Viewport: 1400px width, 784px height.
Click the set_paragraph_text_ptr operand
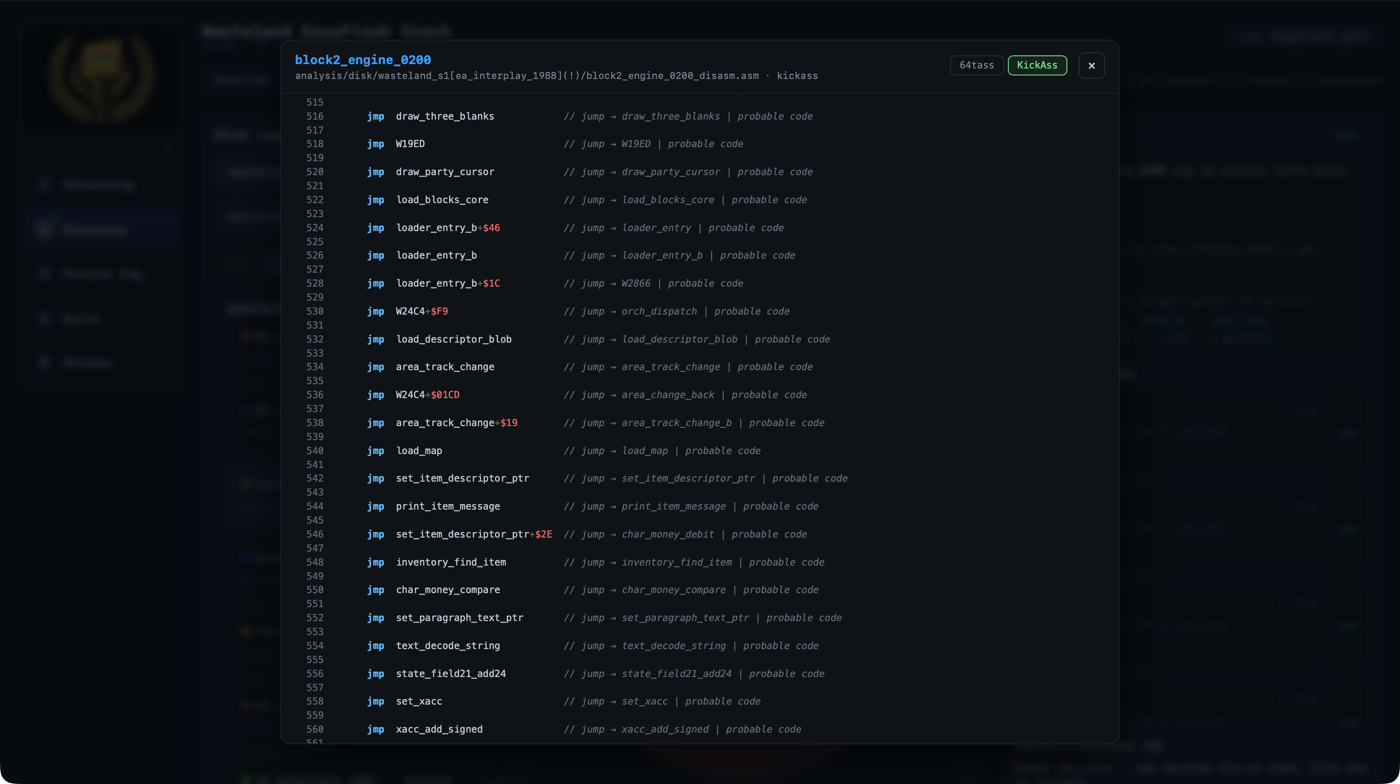point(460,618)
